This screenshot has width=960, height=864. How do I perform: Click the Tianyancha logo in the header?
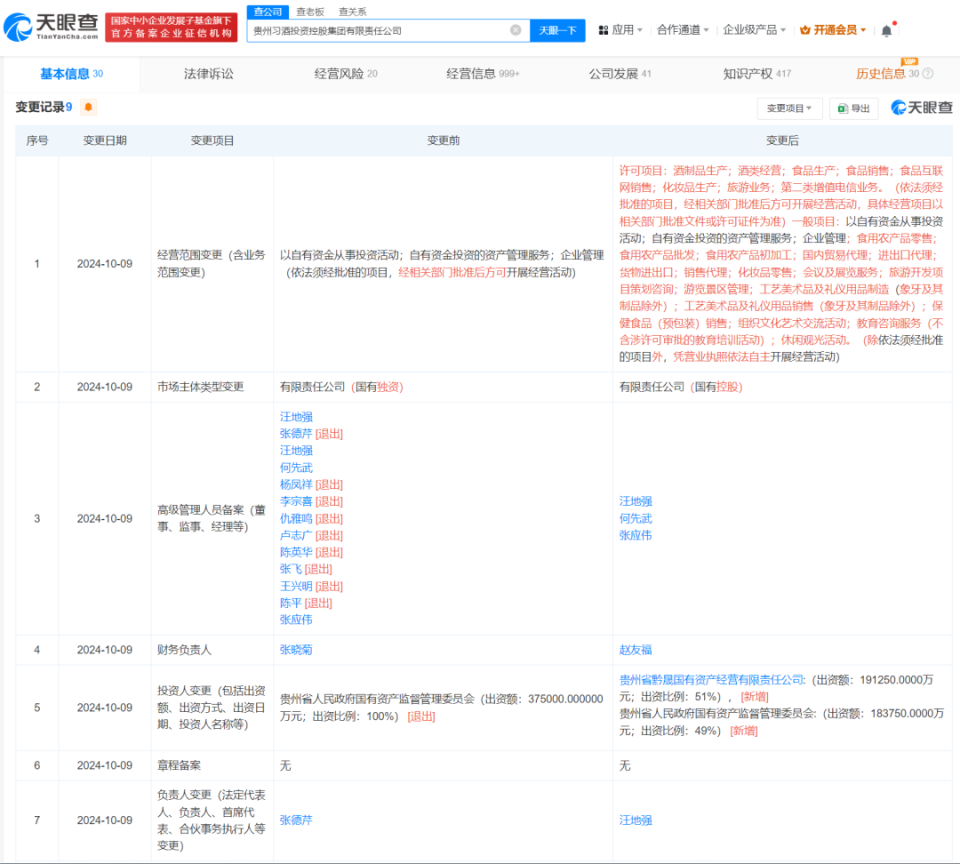(51, 27)
